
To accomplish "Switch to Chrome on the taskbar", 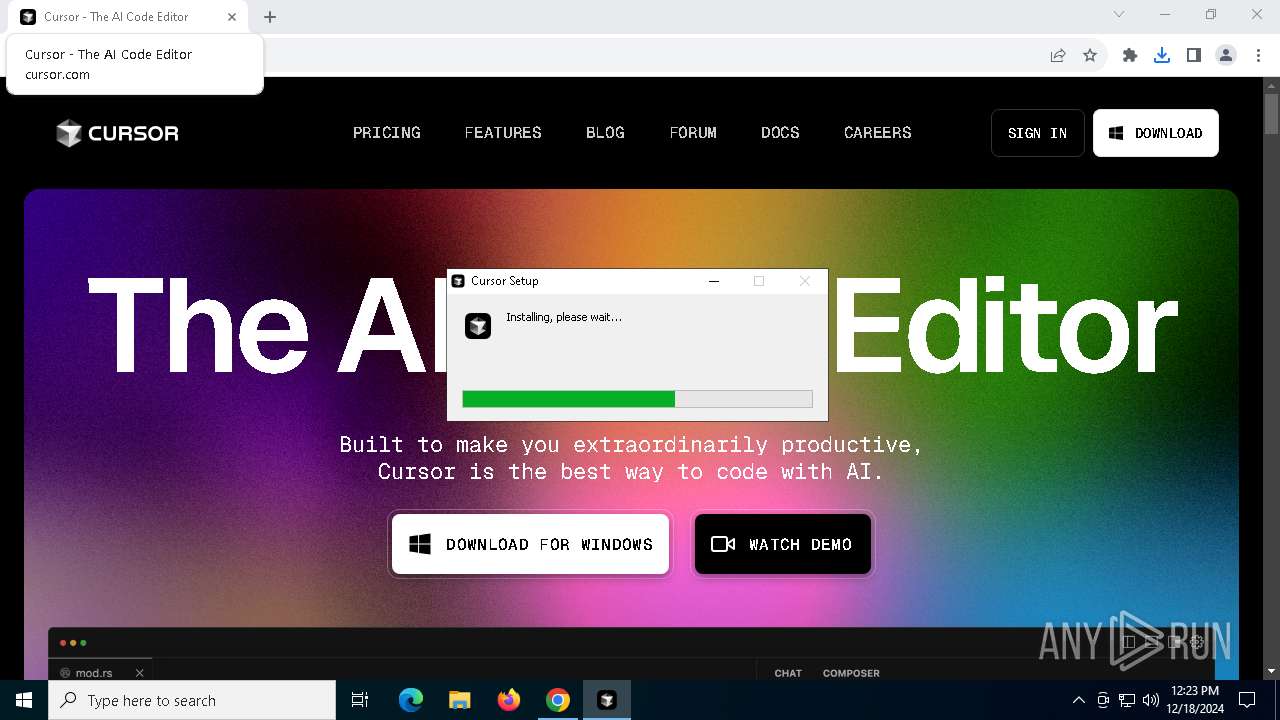I will pos(558,700).
